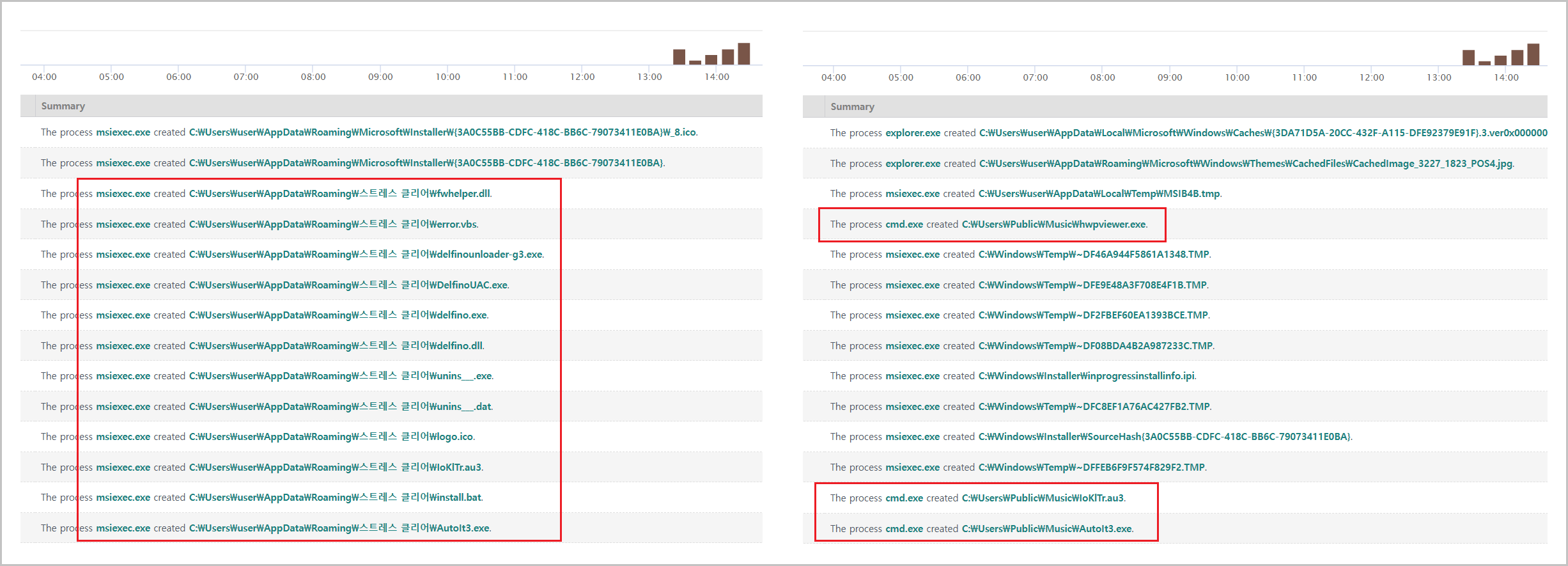Click the tallest bar in right timeline histogram

pos(1533,54)
